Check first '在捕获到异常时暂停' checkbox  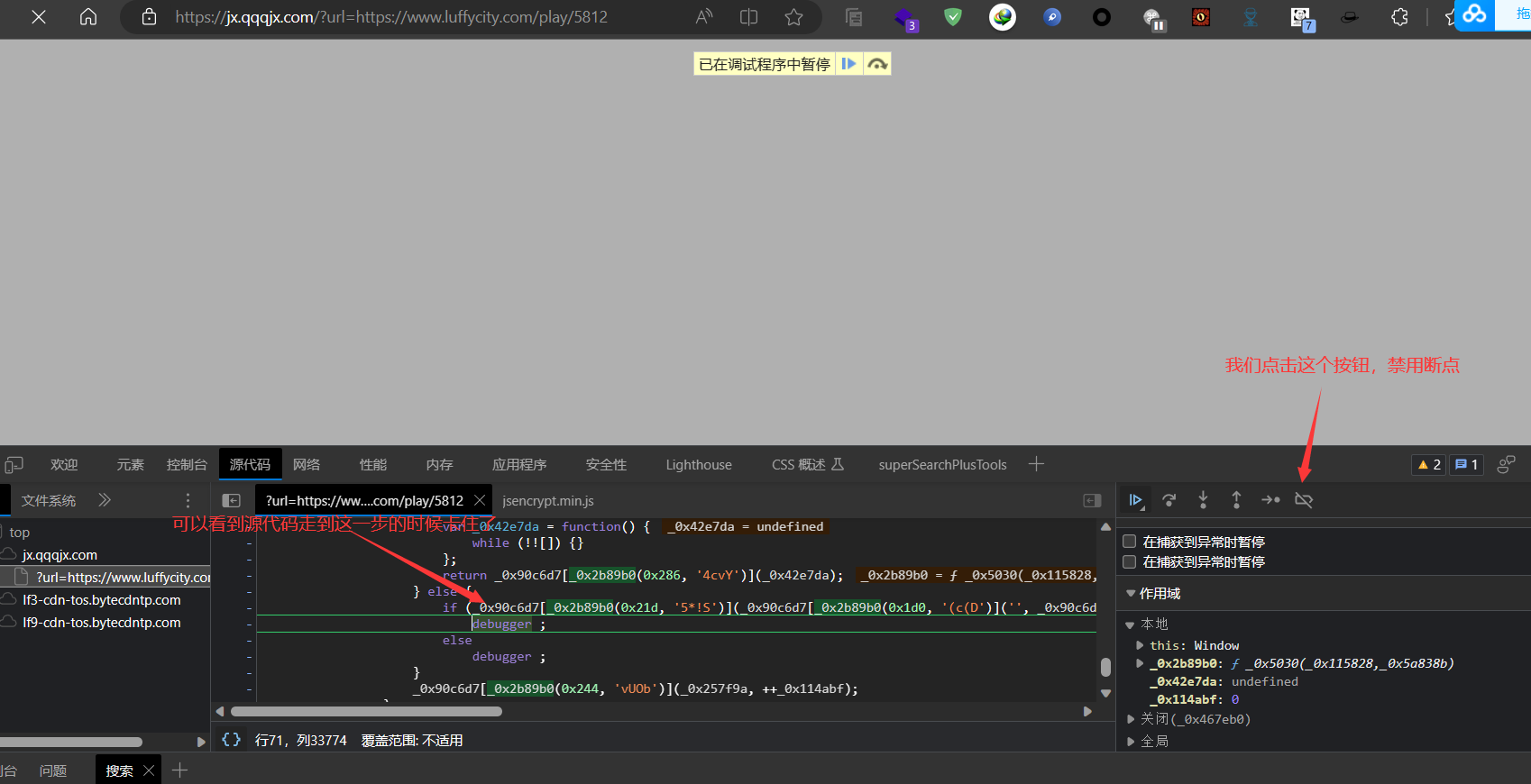(x=1129, y=542)
